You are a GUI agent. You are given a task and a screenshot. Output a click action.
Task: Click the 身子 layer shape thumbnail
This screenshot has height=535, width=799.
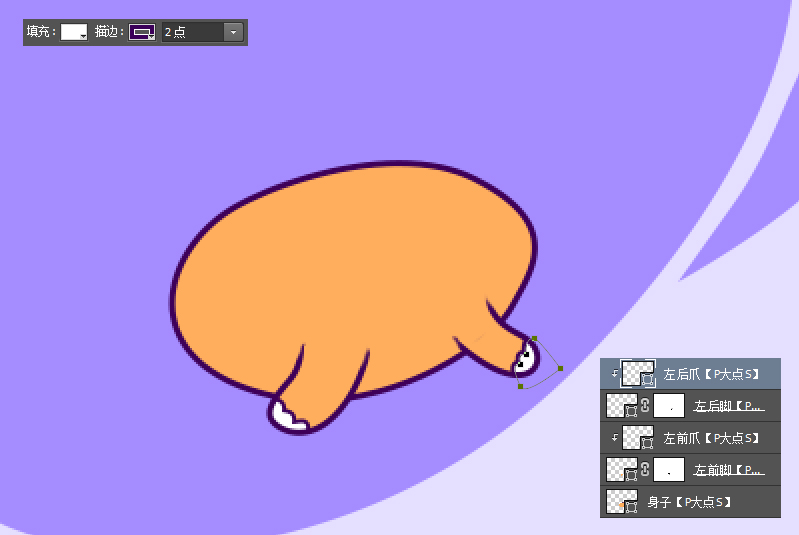(622, 501)
